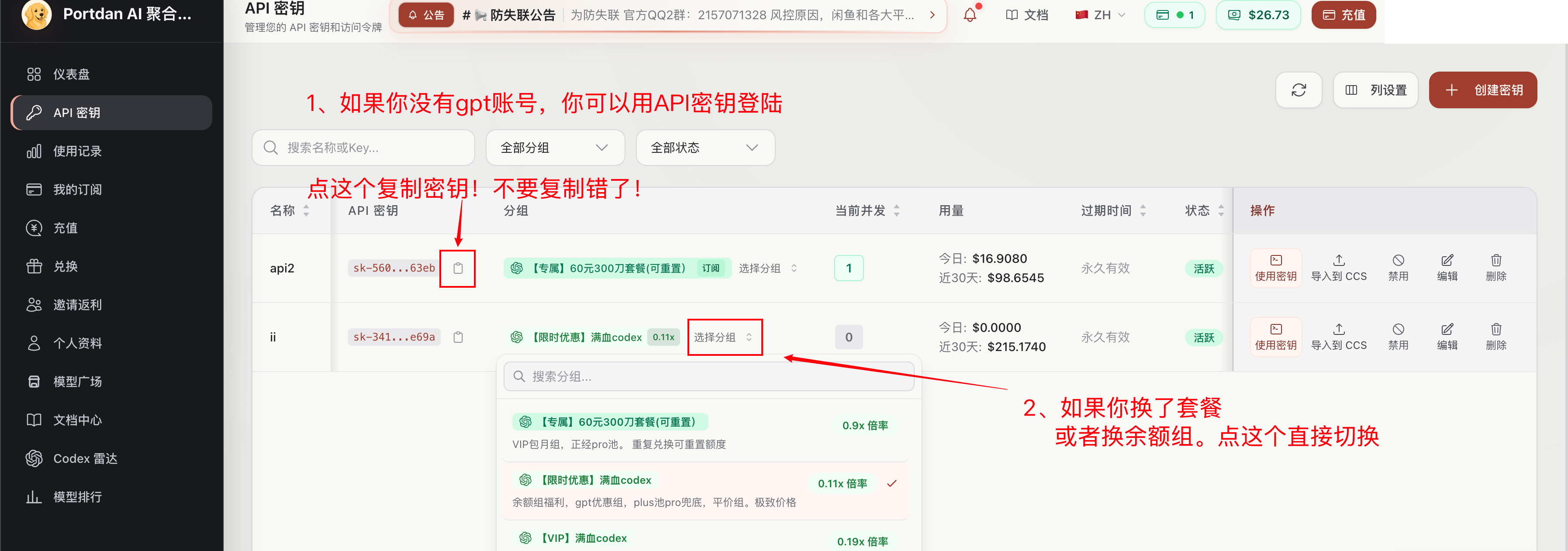Disable ii key with 禁用
Screen dimensions: 1568x551
1398,337
